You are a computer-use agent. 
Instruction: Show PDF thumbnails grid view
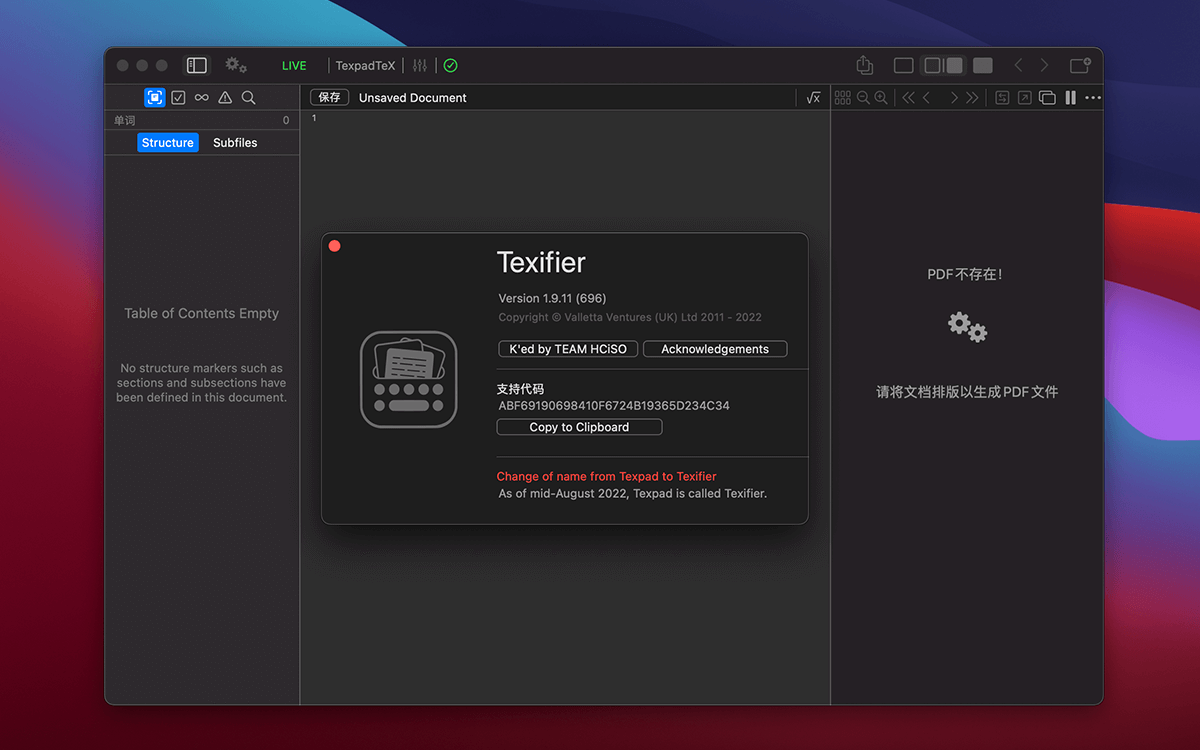pyautogui.click(x=843, y=97)
